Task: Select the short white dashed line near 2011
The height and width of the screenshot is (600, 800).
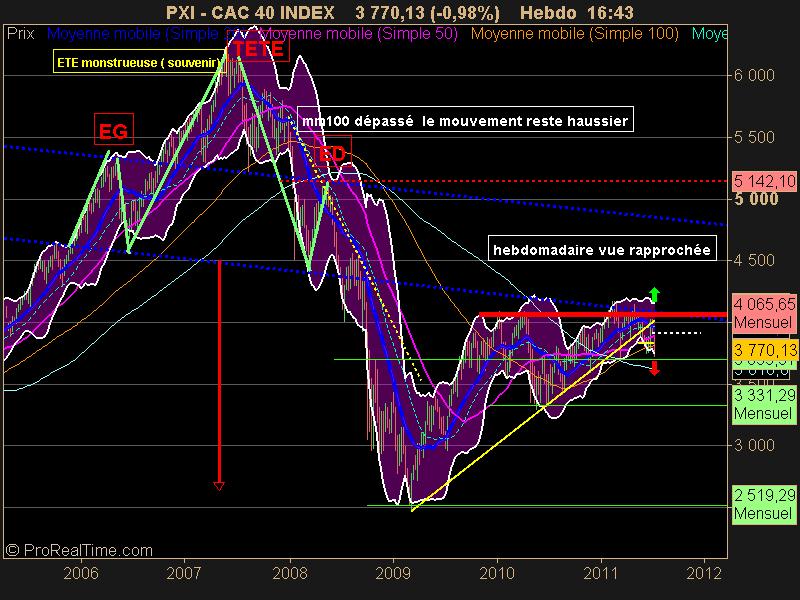Action: click(678, 333)
